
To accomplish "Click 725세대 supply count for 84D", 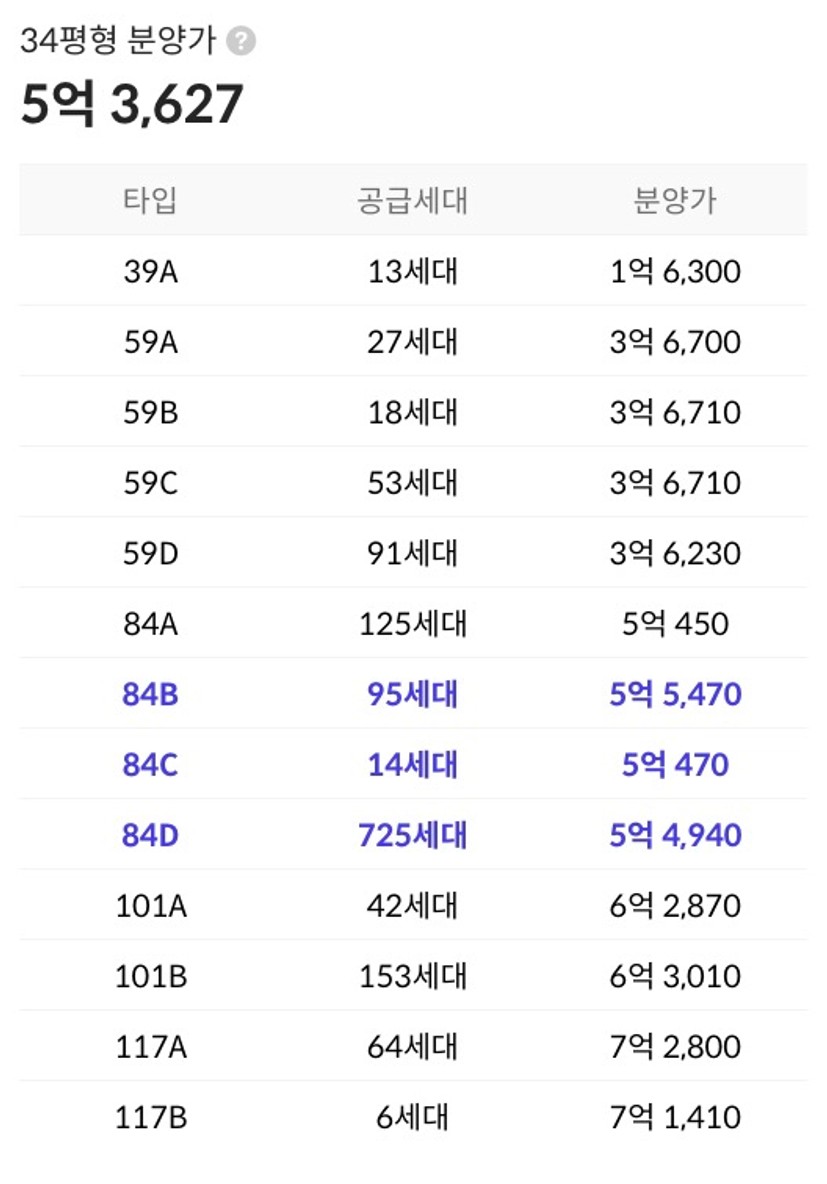I will coord(412,835).
